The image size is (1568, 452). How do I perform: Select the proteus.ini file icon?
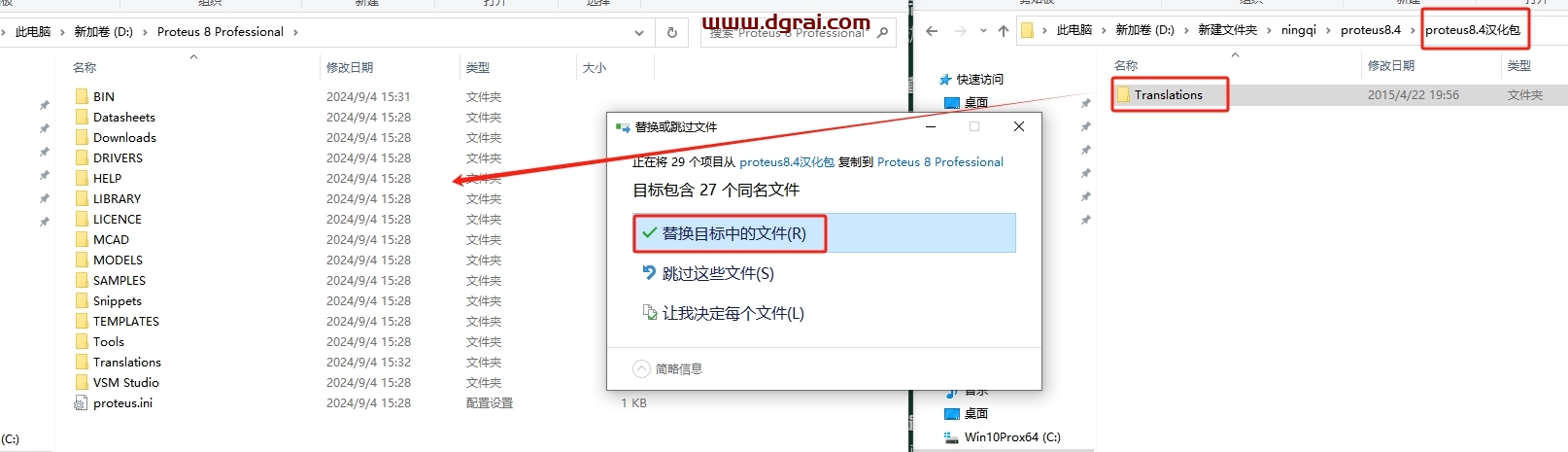pos(82,402)
